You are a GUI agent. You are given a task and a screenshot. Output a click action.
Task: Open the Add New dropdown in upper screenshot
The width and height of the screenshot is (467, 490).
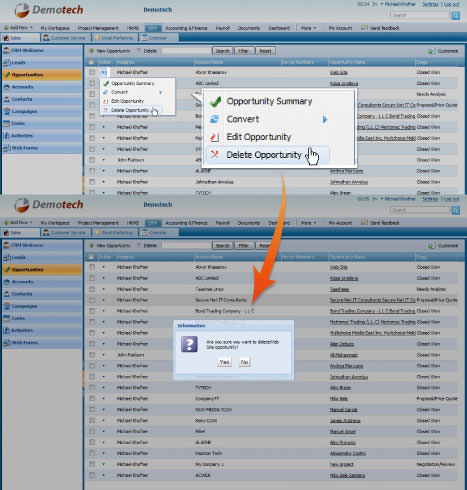click(18, 28)
